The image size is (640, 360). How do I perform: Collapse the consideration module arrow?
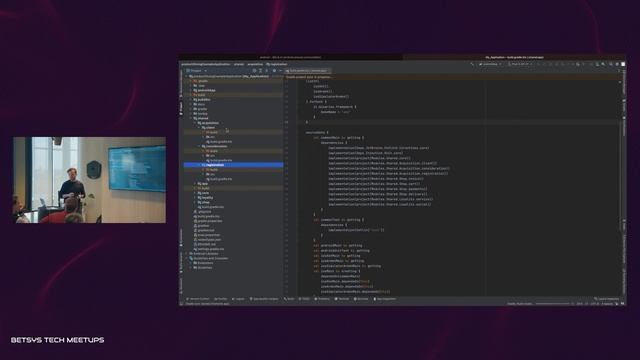click(x=199, y=146)
